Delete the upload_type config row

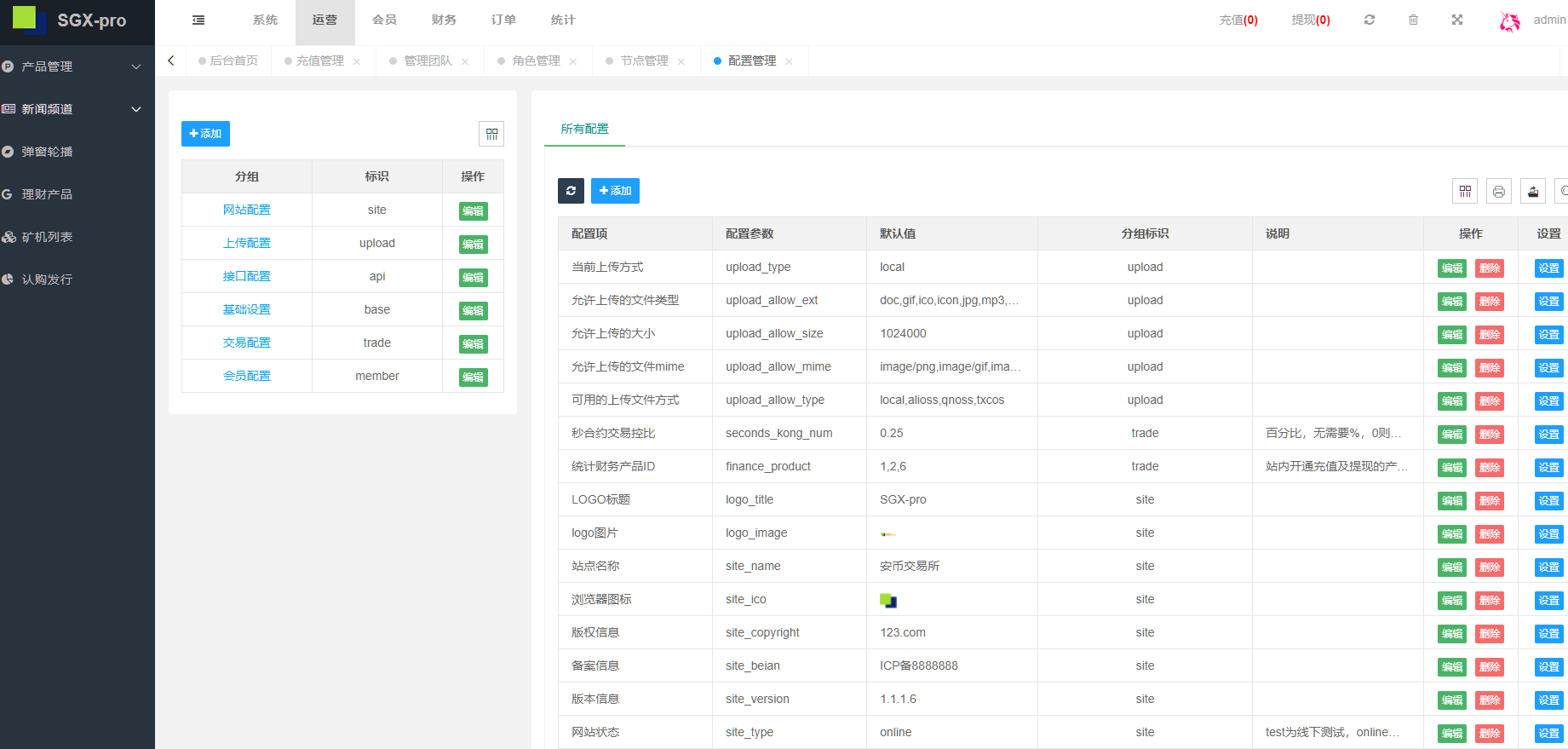click(1489, 268)
